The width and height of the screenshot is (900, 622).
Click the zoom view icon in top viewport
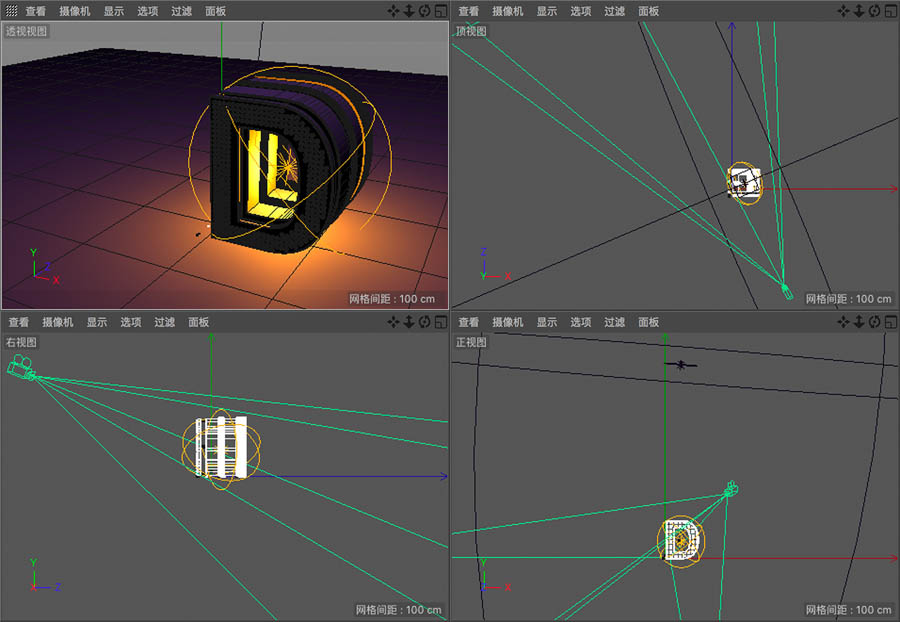point(858,11)
